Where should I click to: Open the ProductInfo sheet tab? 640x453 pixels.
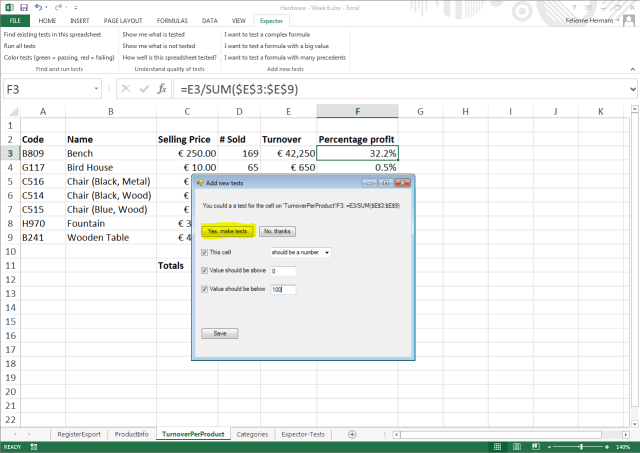click(x=131, y=434)
